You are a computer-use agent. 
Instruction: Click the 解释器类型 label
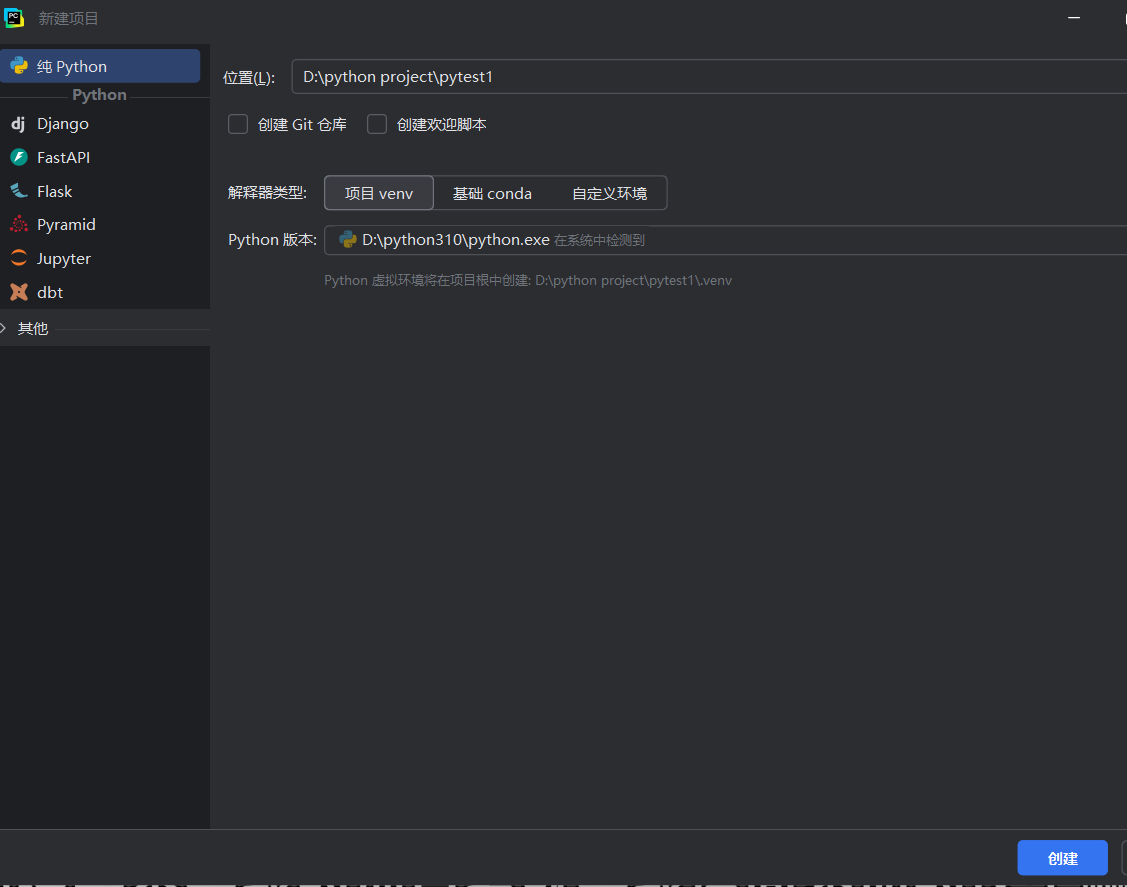(x=267, y=193)
